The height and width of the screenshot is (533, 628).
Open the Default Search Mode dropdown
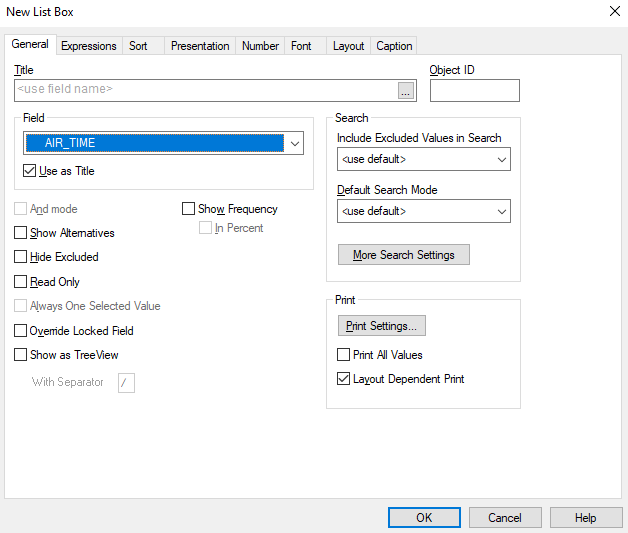pyautogui.click(x=424, y=211)
